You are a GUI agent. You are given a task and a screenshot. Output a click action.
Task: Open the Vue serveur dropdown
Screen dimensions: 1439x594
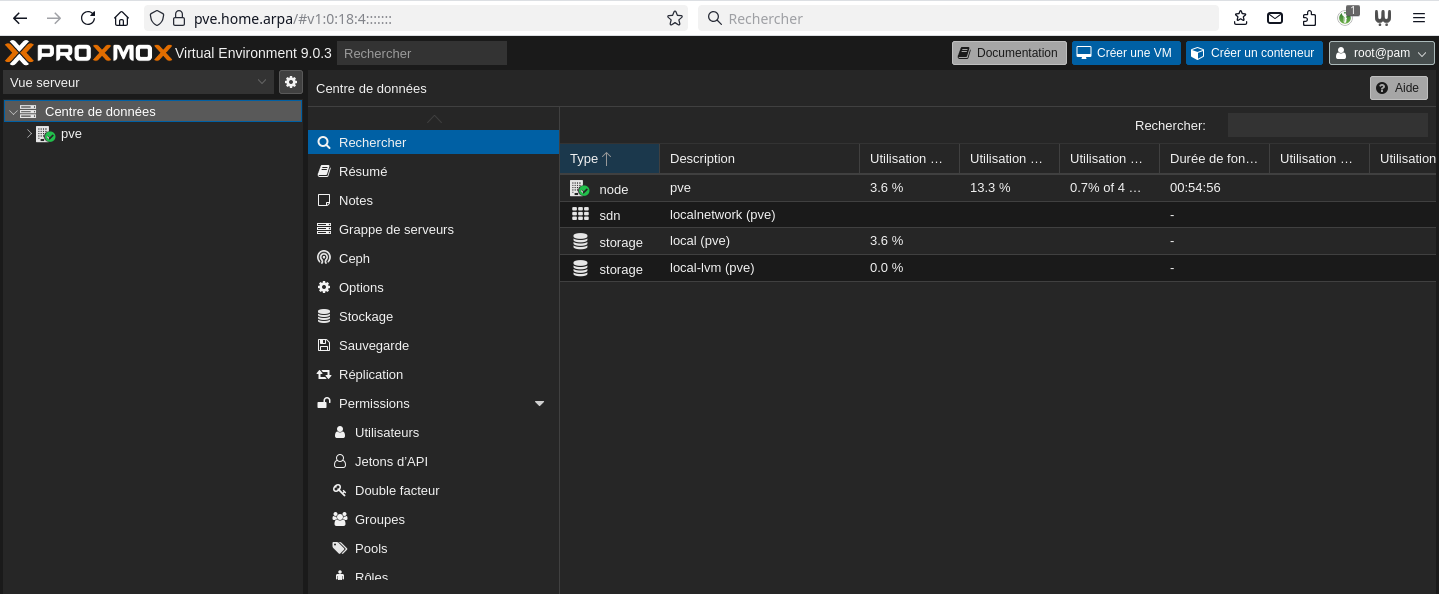[x=139, y=82]
